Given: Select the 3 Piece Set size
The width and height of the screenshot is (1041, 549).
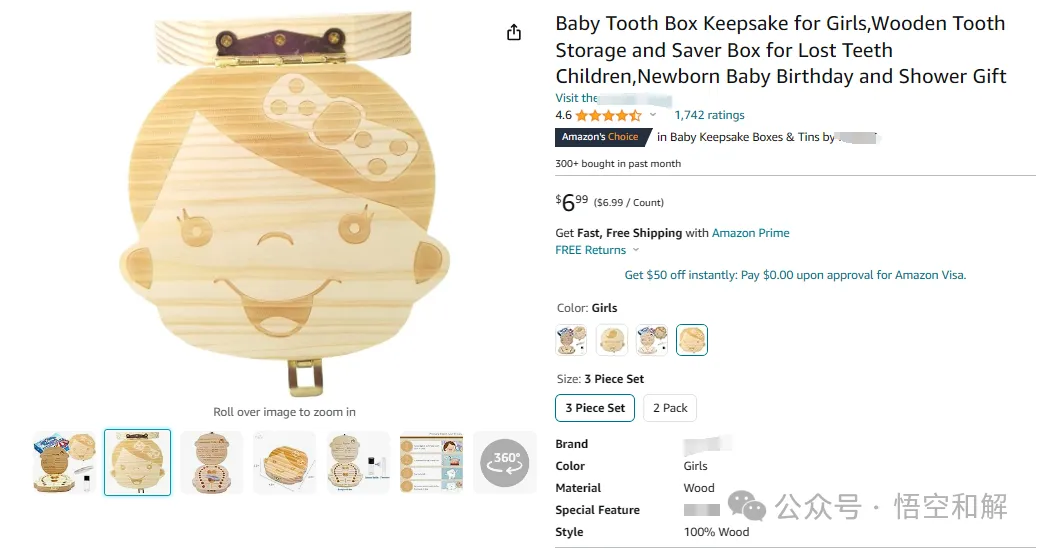Looking at the screenshot, I should point(595,408).
